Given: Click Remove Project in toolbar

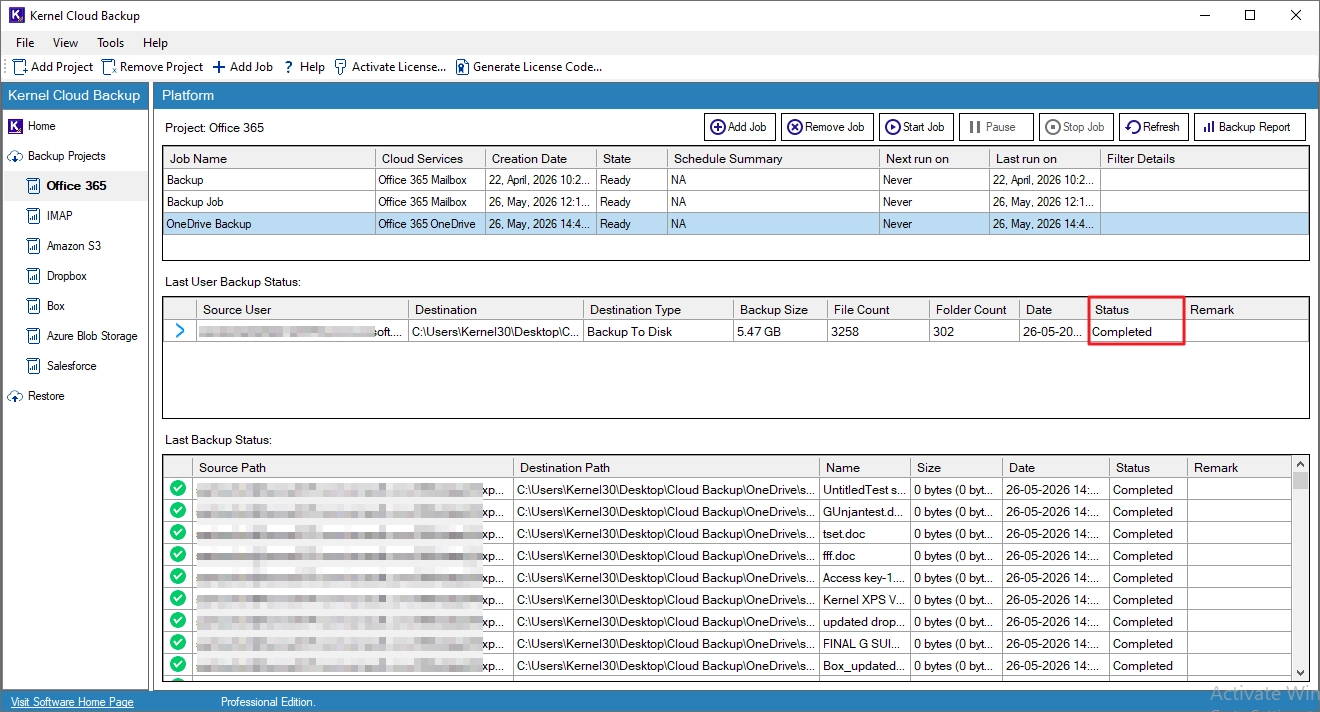Looking at the screenshot, I should pyautogui.click(x=152, y=67).
